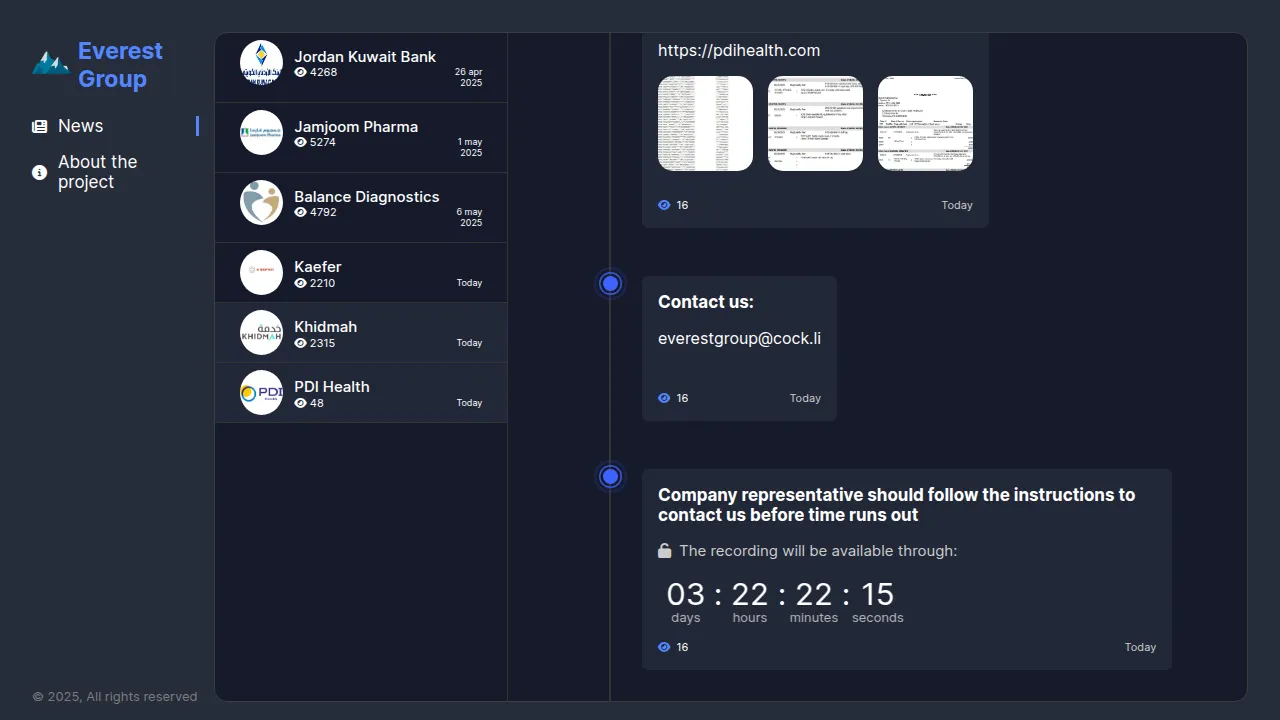Select the Jordan Kuwait Bank logo

262,62
